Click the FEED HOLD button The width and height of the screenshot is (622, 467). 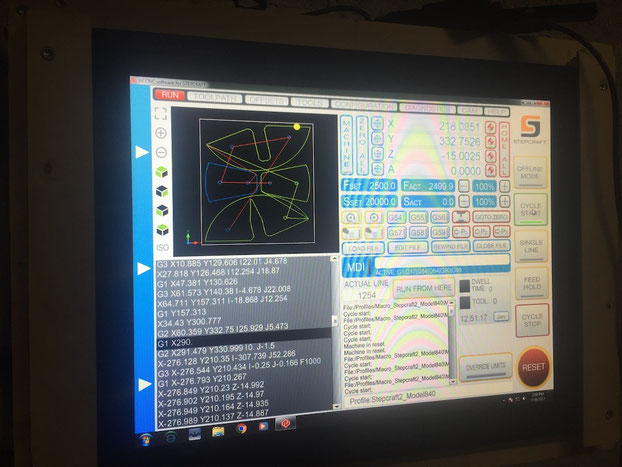pos(532,283)
